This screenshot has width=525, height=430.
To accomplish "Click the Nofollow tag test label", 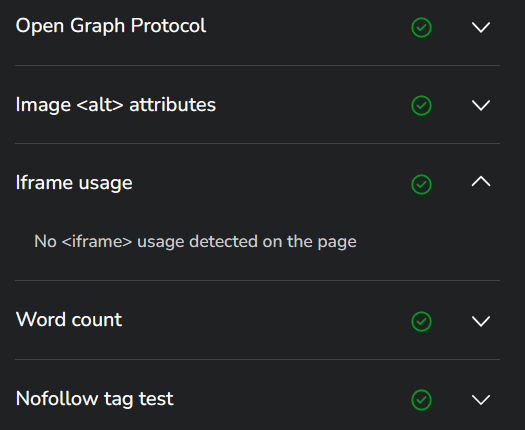I will (x=94, y=399).
